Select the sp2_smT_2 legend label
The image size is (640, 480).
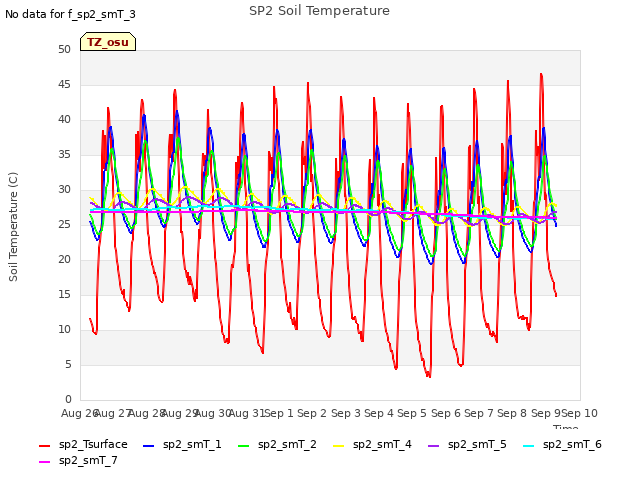pos(287,444)
